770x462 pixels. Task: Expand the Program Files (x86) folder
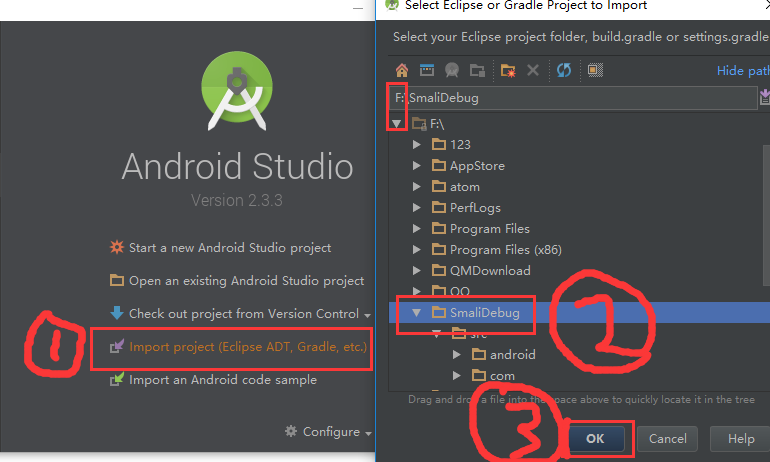coord(416,249)
